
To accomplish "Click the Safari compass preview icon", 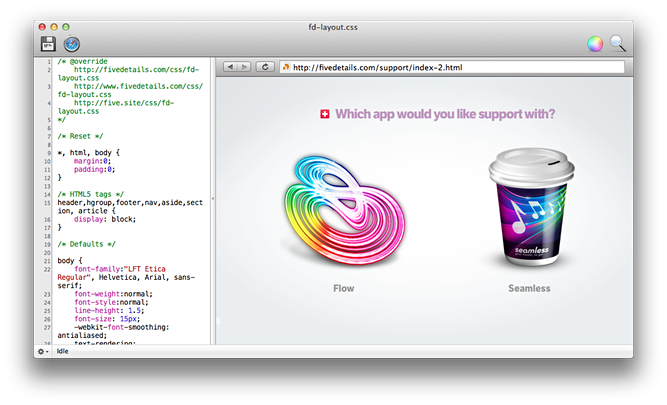I will tap(71, 44).
